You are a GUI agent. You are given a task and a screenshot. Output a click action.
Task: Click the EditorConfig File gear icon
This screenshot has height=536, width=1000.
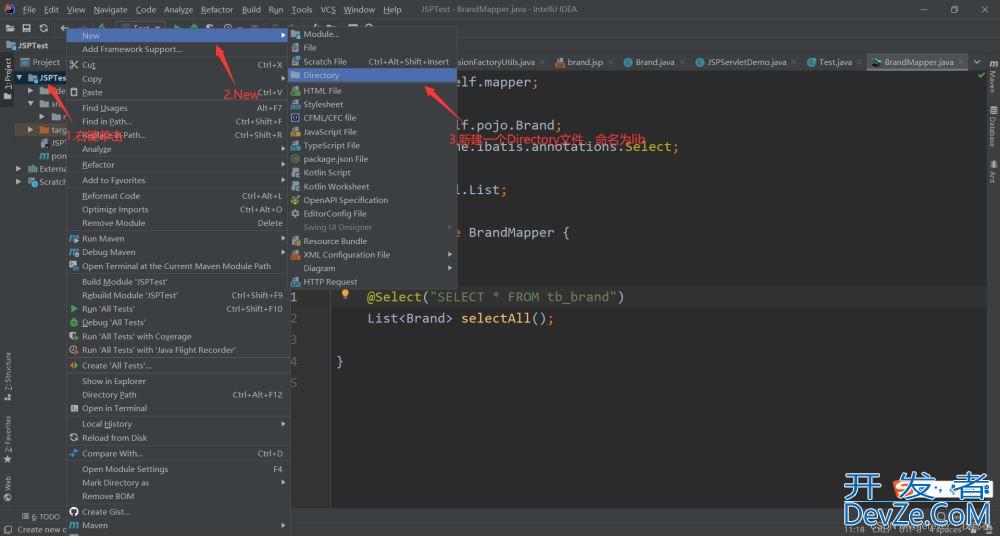click(295, 214)
